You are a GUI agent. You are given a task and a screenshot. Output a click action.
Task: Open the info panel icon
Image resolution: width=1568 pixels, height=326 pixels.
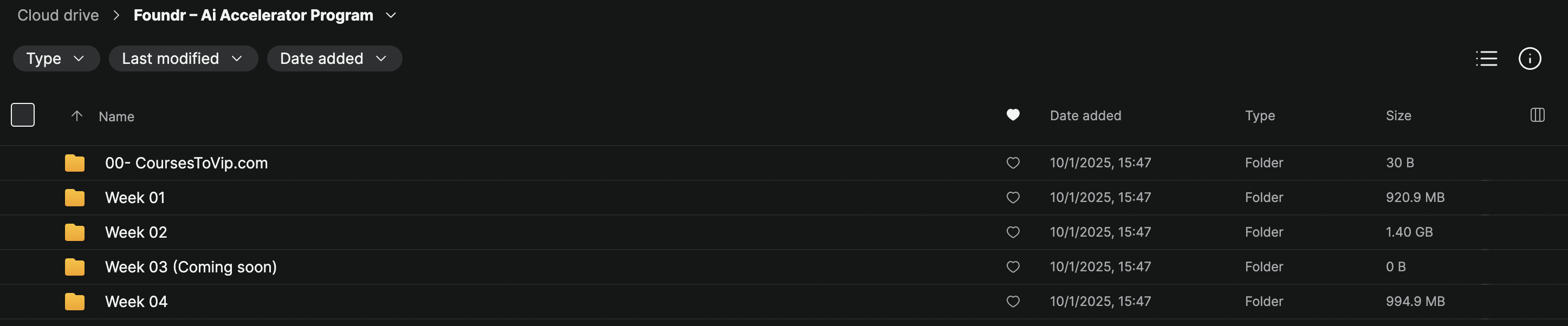click(x=1529, y=58)
